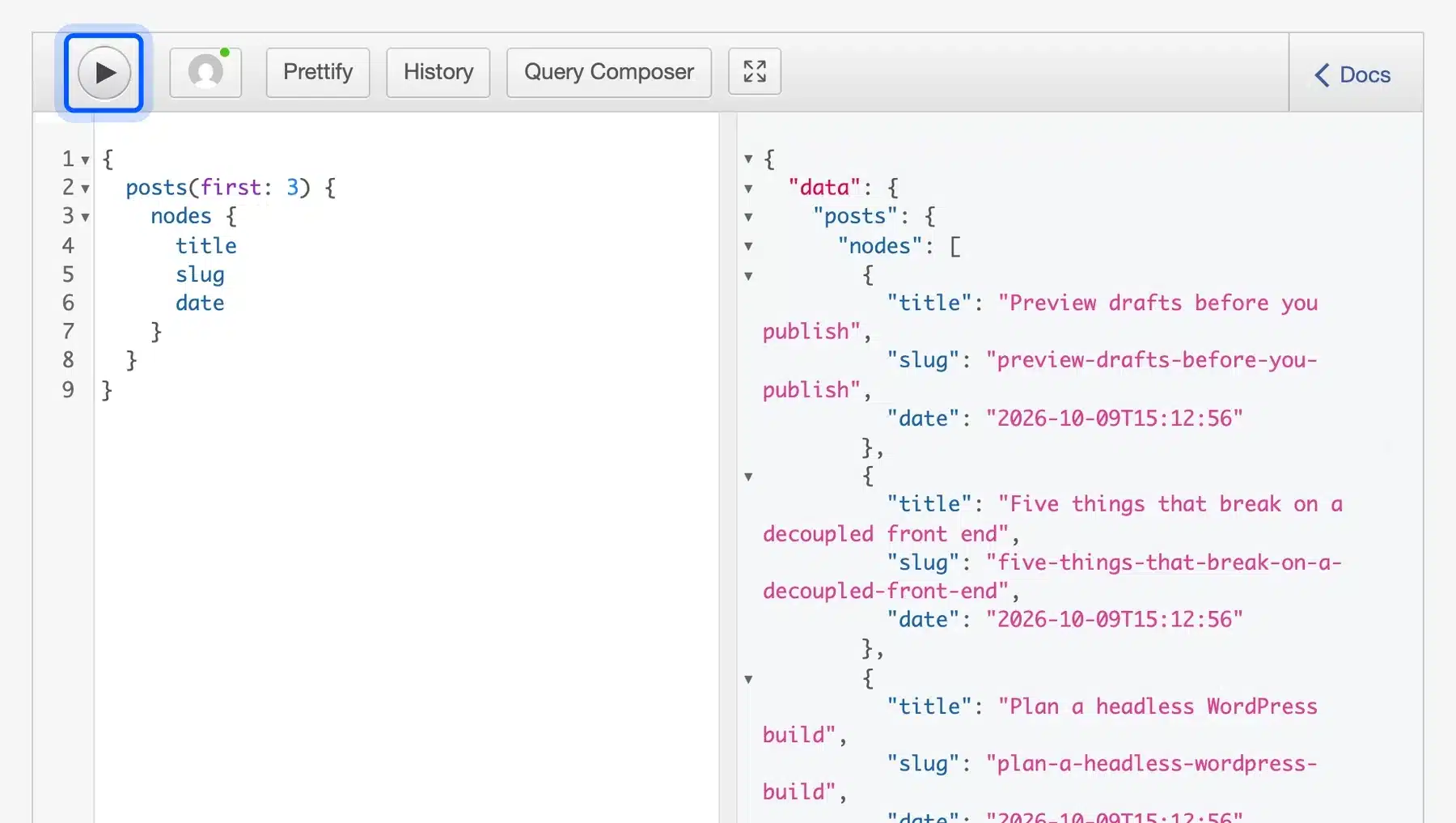Collapse the posts(first: 3) block on line 2
The image size is (1456, 823).
pyautogui.click(x=85, y=189)
